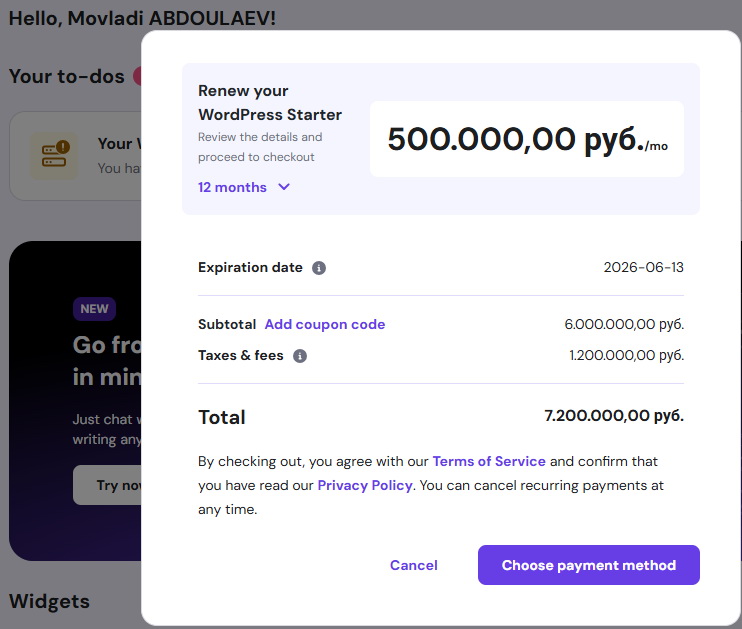Screen dimensions: 742x629
Task: Click the server warning icon in to-dos
Action: coord(54,155)
